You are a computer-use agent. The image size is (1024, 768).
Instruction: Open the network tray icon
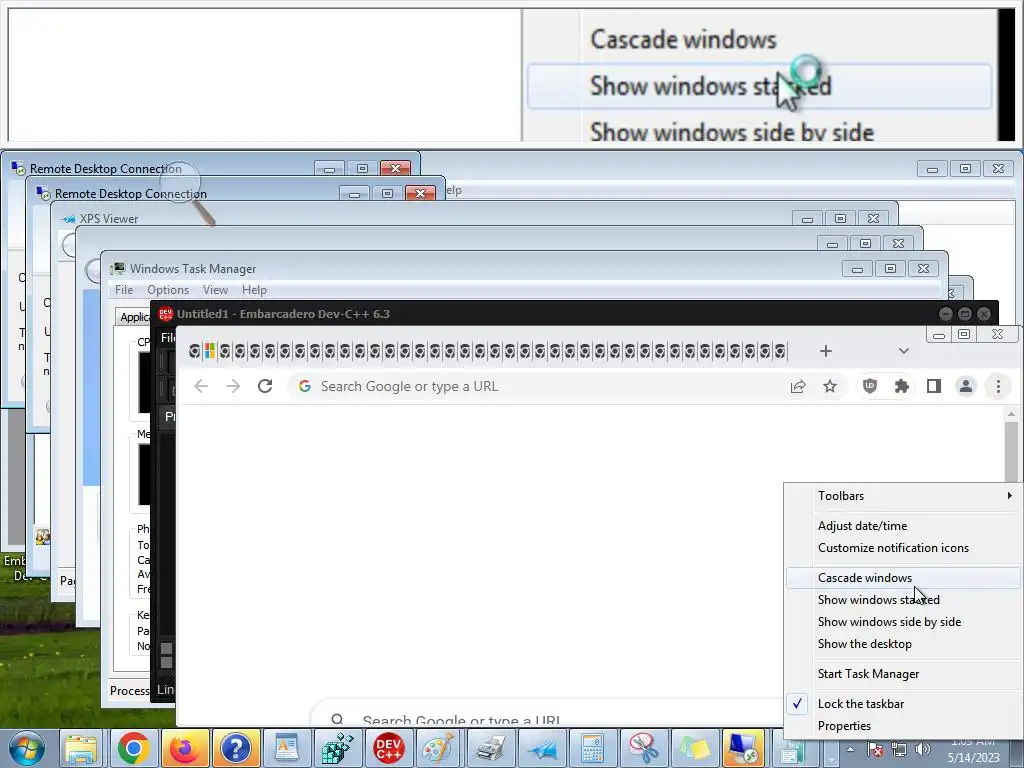pyautogui.click(x=899, y=749)
